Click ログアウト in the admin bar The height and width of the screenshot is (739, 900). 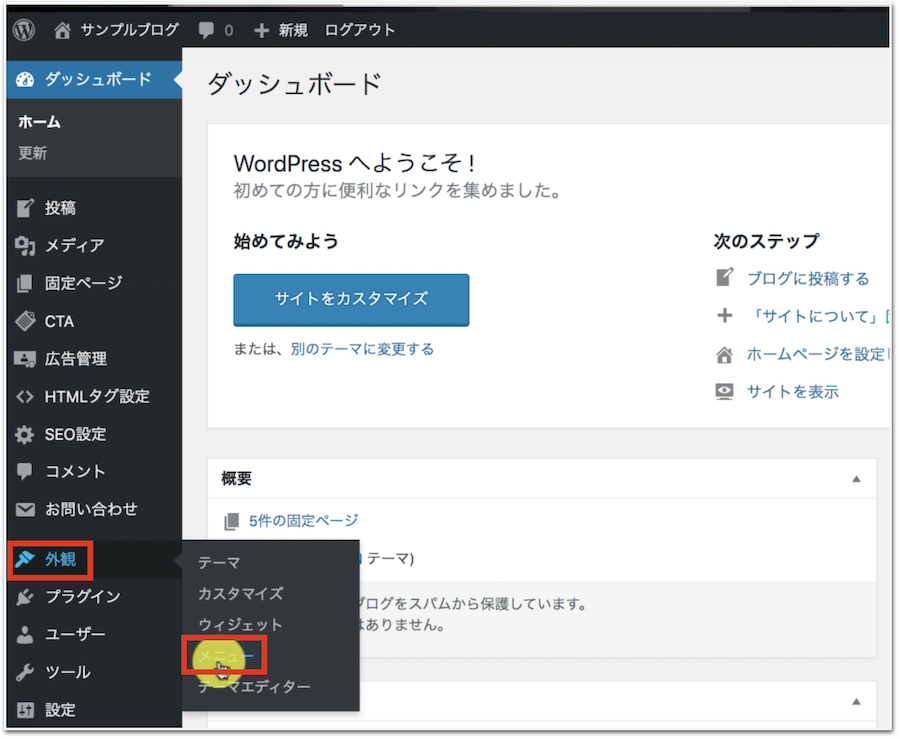pyautogui.click(x=360, y=30)
